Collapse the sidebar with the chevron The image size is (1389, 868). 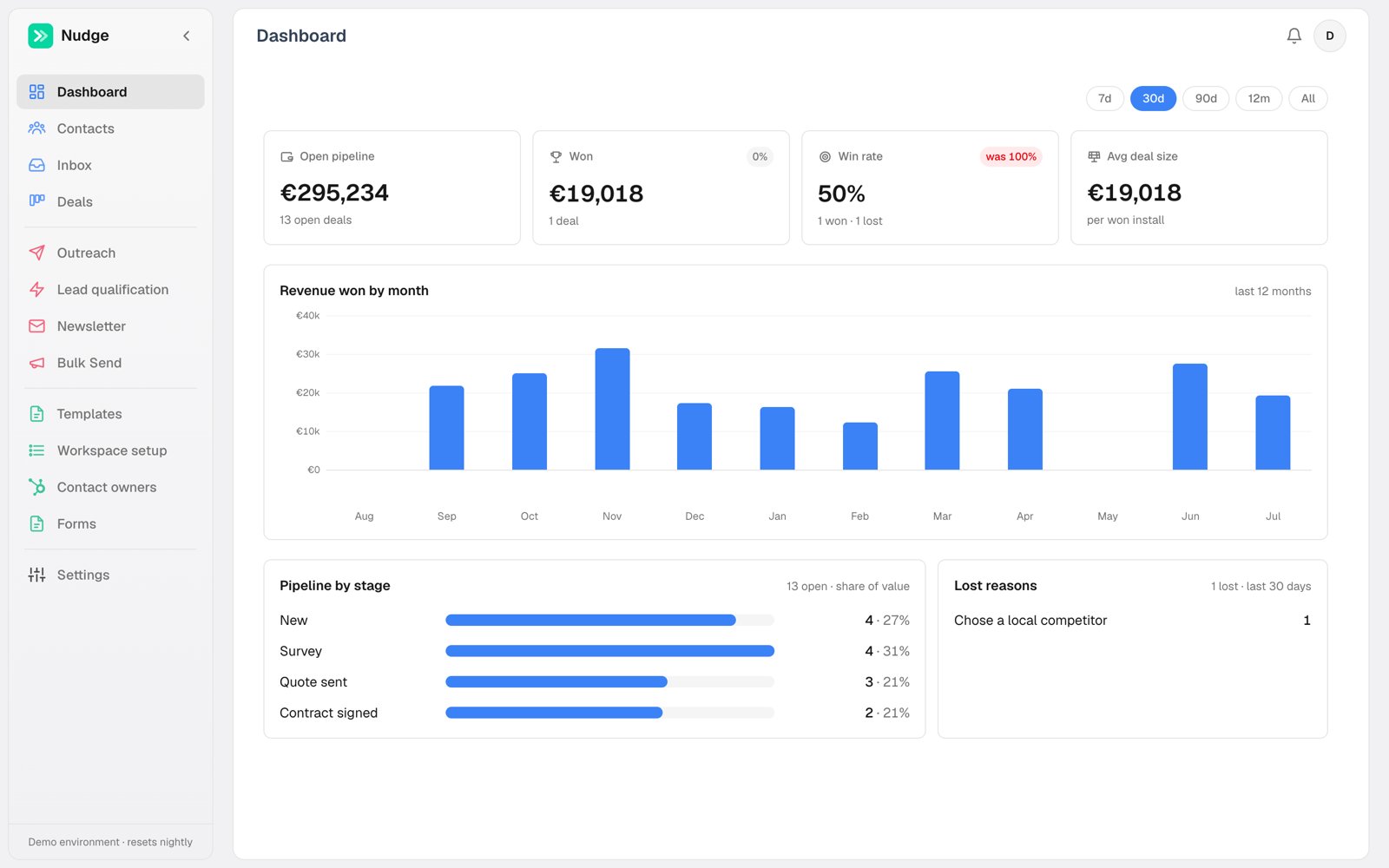coord(186,36)
